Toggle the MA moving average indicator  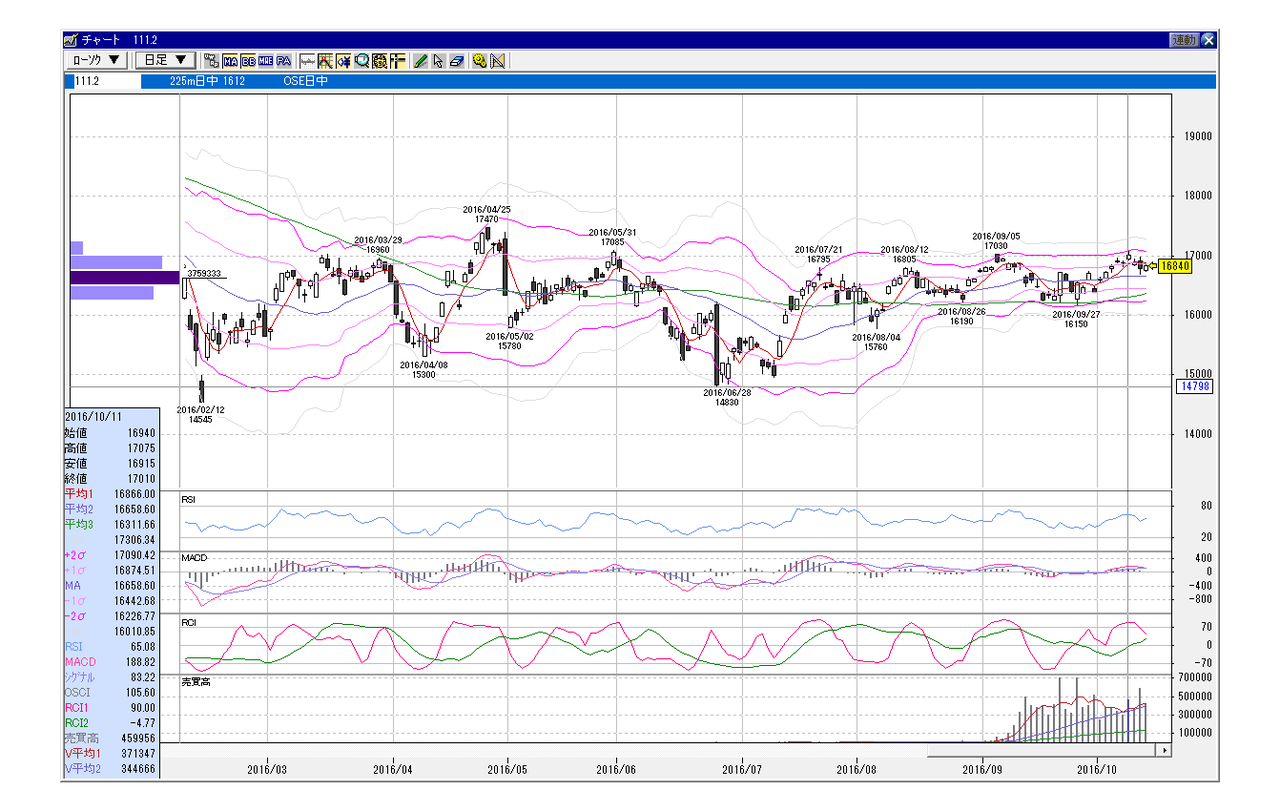230,60
